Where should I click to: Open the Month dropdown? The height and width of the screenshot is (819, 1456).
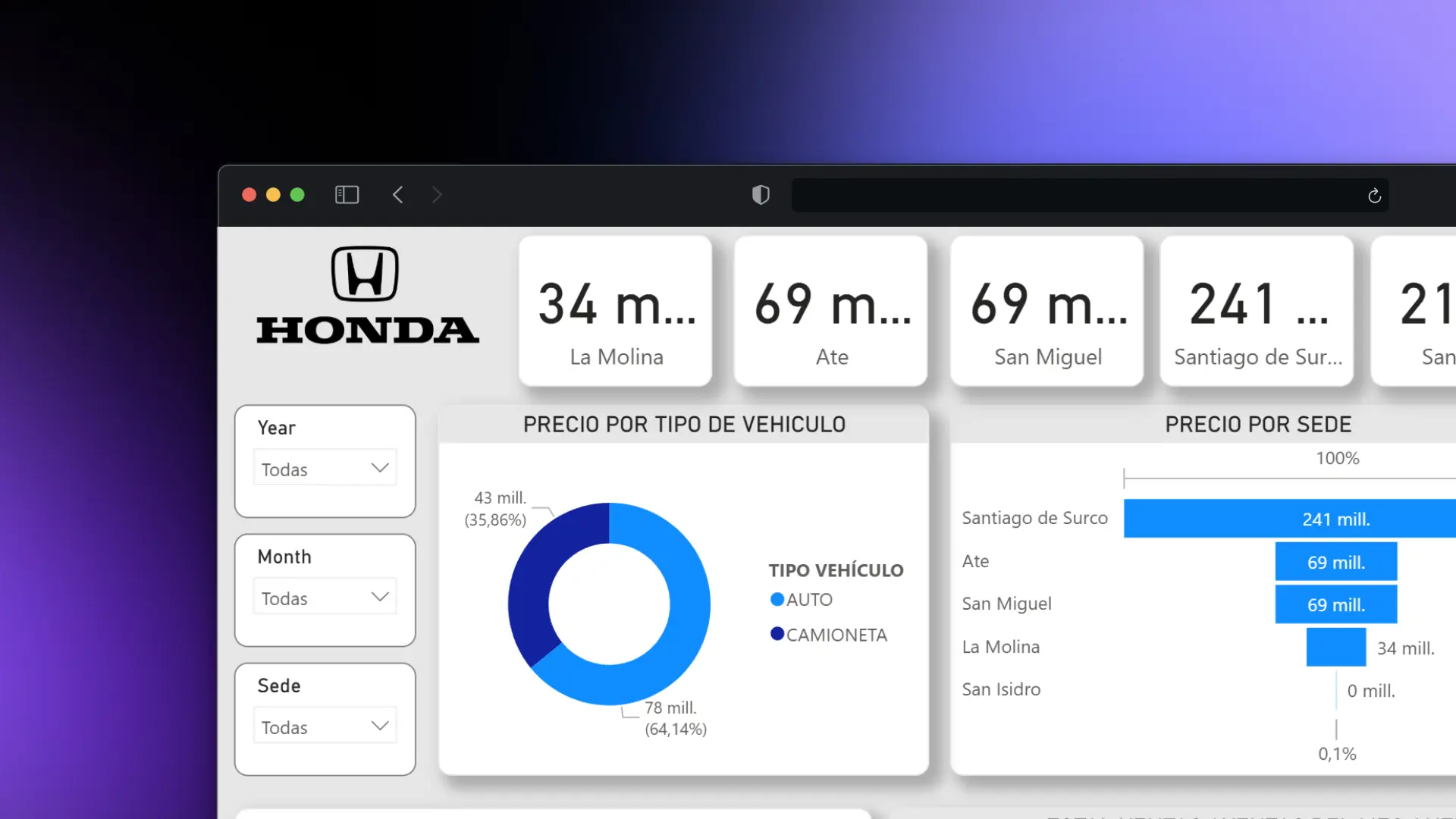coord(325,598)
